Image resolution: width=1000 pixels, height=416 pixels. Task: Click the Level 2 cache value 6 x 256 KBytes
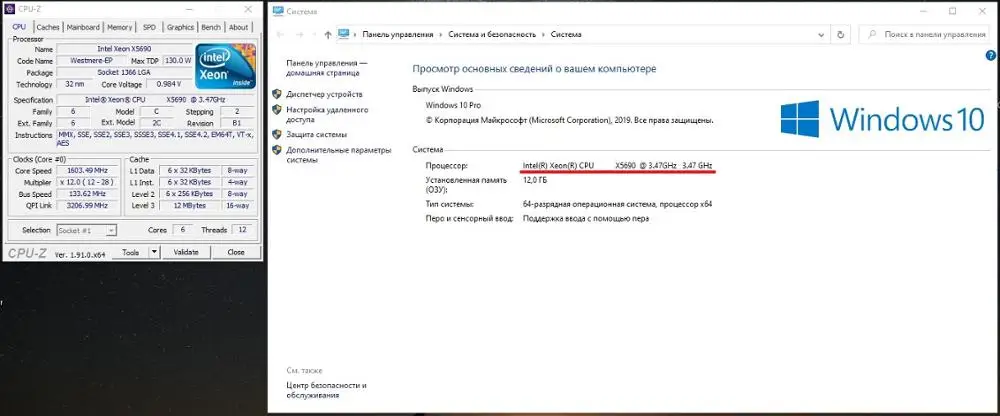pos(190,193)
